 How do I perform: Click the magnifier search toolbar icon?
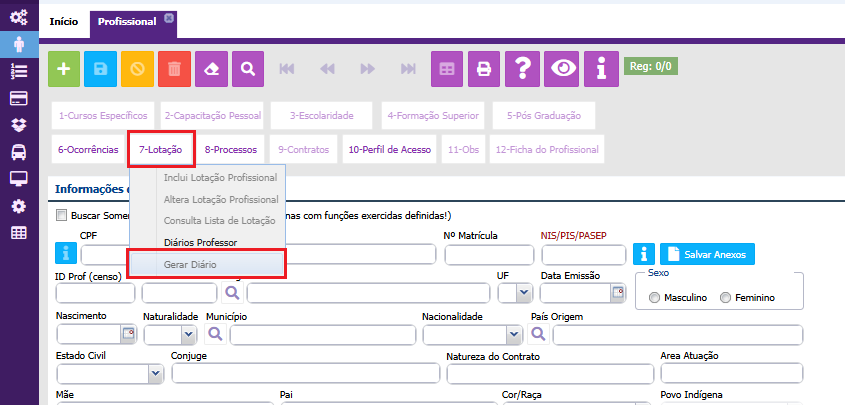[247, 69]
